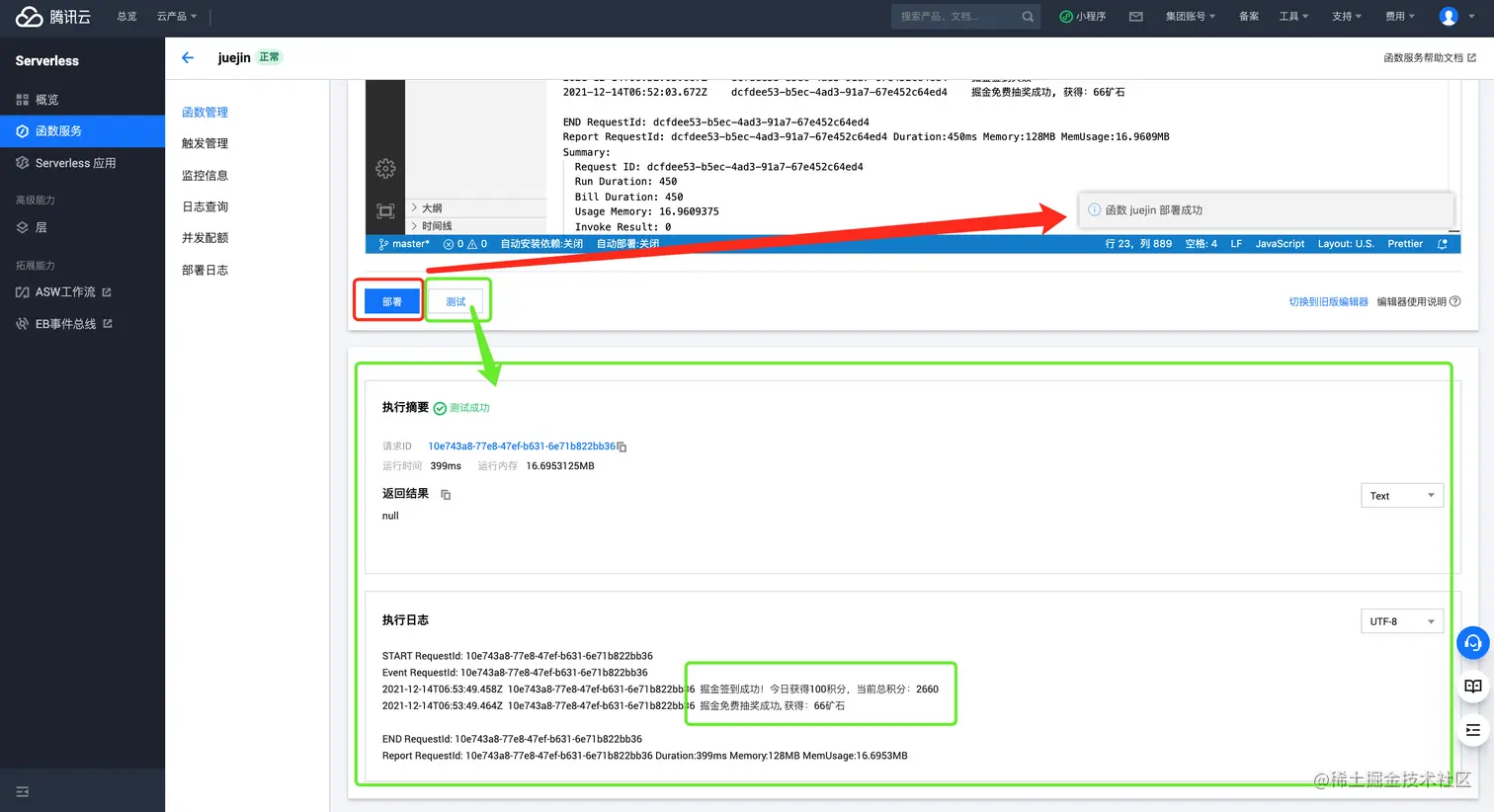Switch to 监控信息 tab
The height and width of the screenshot is (812, 1494).
click(x=205, y=176)
